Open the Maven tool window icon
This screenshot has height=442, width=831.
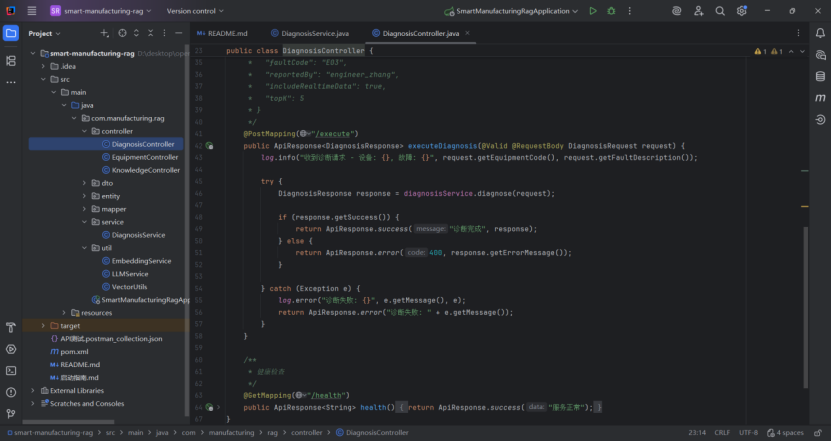point(820,98)
